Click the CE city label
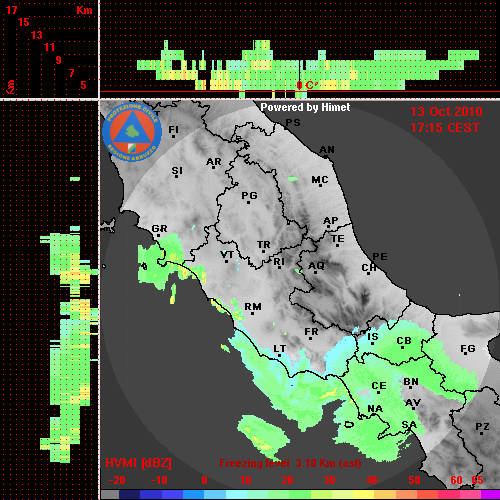 tap(379, 386)
